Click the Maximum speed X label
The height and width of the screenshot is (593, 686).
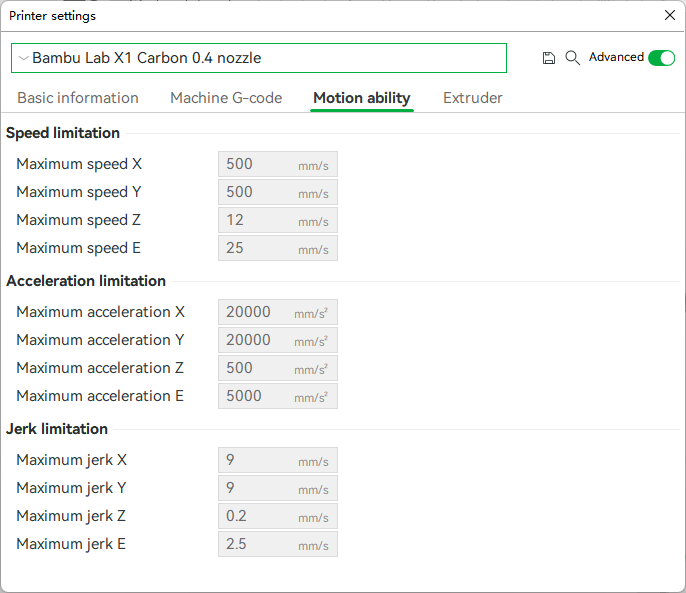[79, 164]
